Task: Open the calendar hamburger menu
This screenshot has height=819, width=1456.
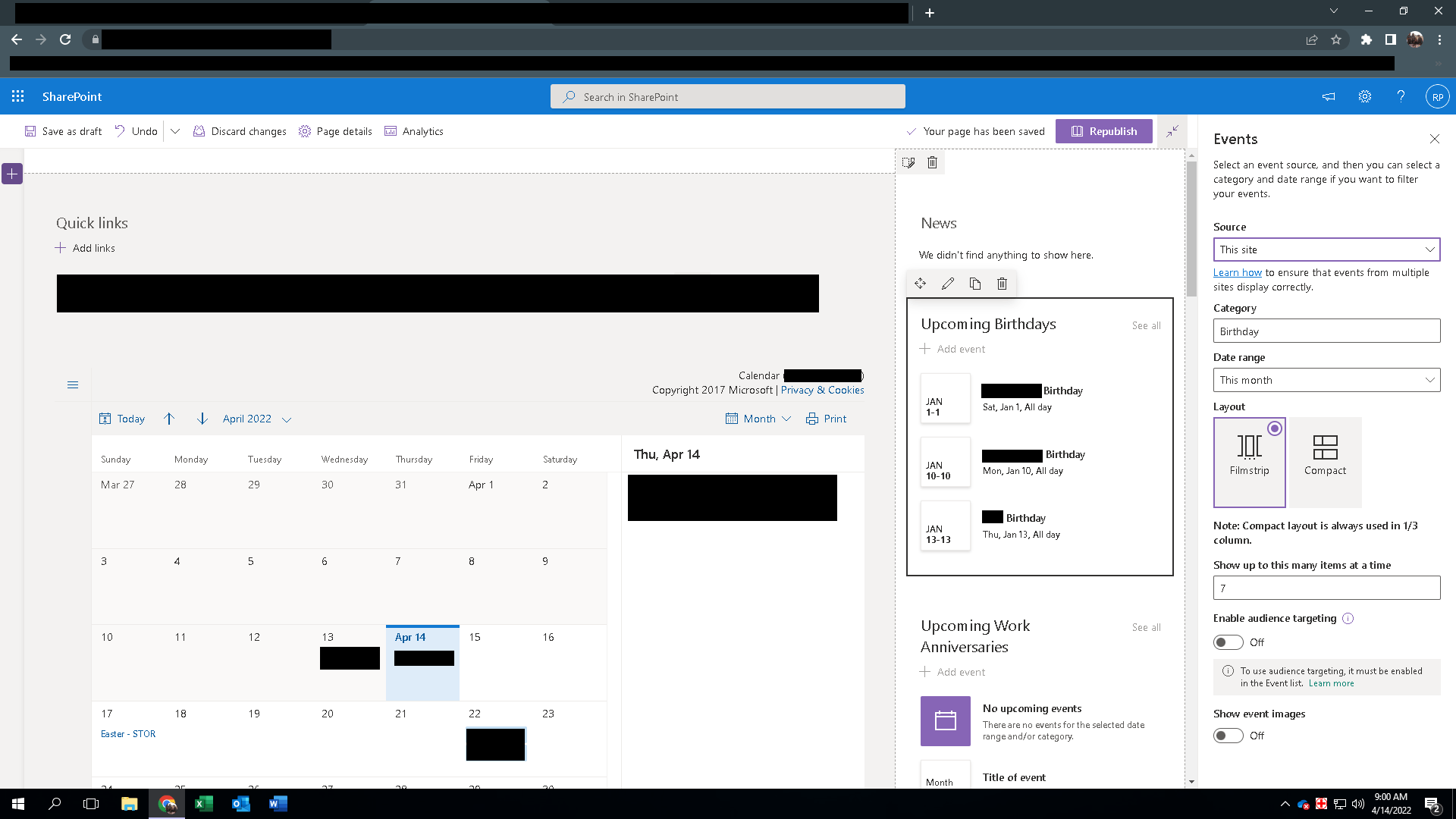Action: (x=73, y=385)
